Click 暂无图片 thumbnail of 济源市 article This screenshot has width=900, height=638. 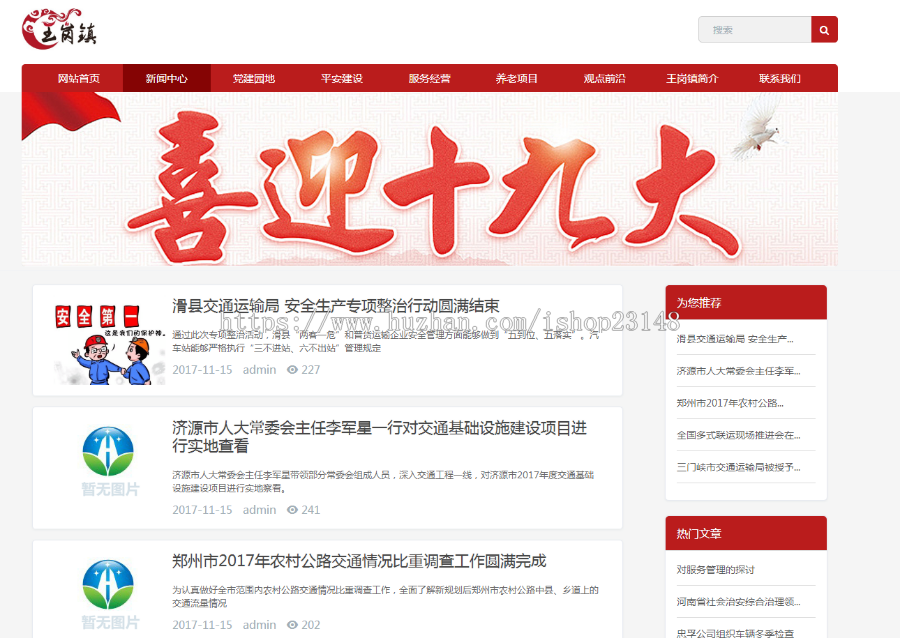click(109, 461)
